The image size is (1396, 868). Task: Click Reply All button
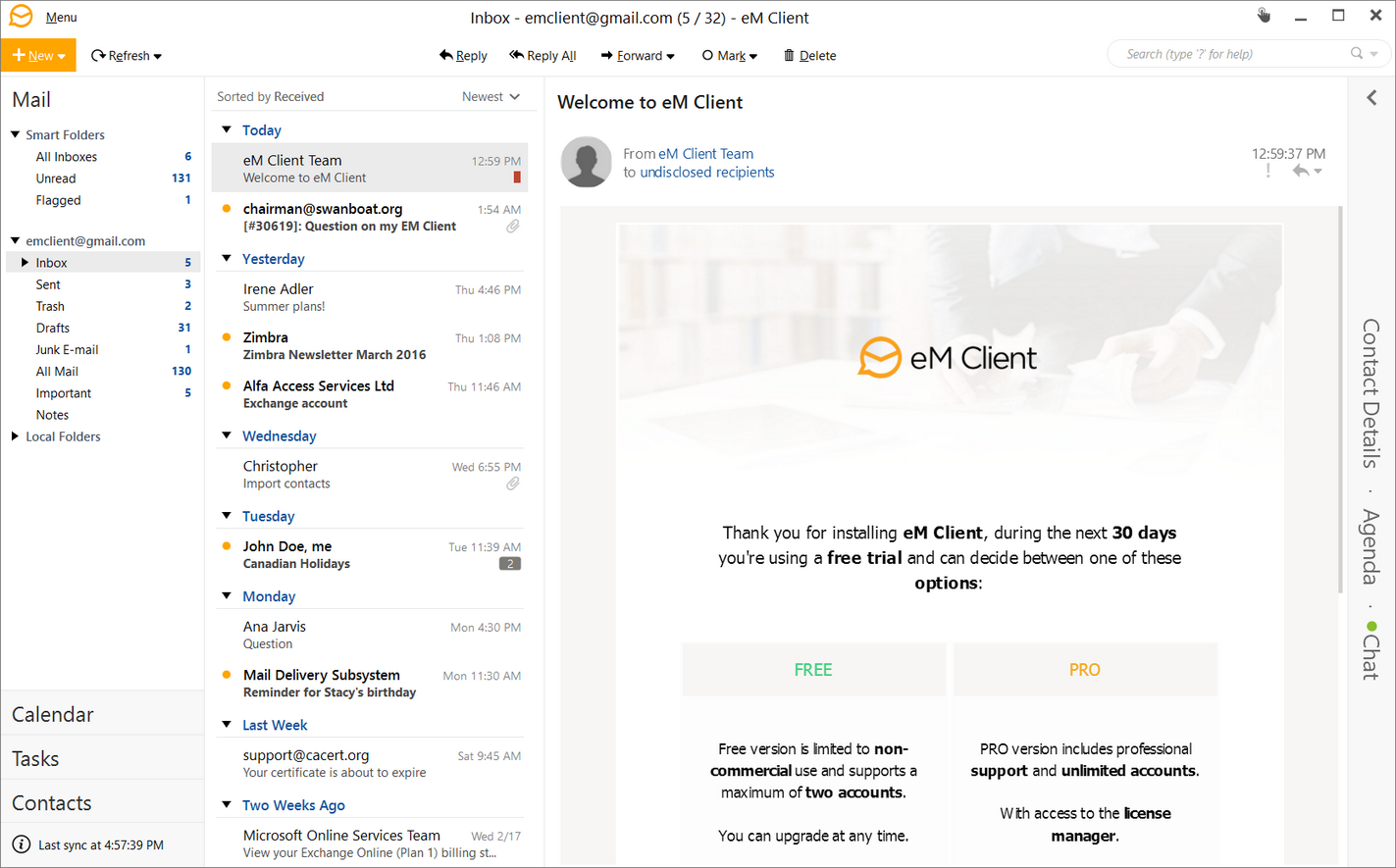tap(543, 56)
